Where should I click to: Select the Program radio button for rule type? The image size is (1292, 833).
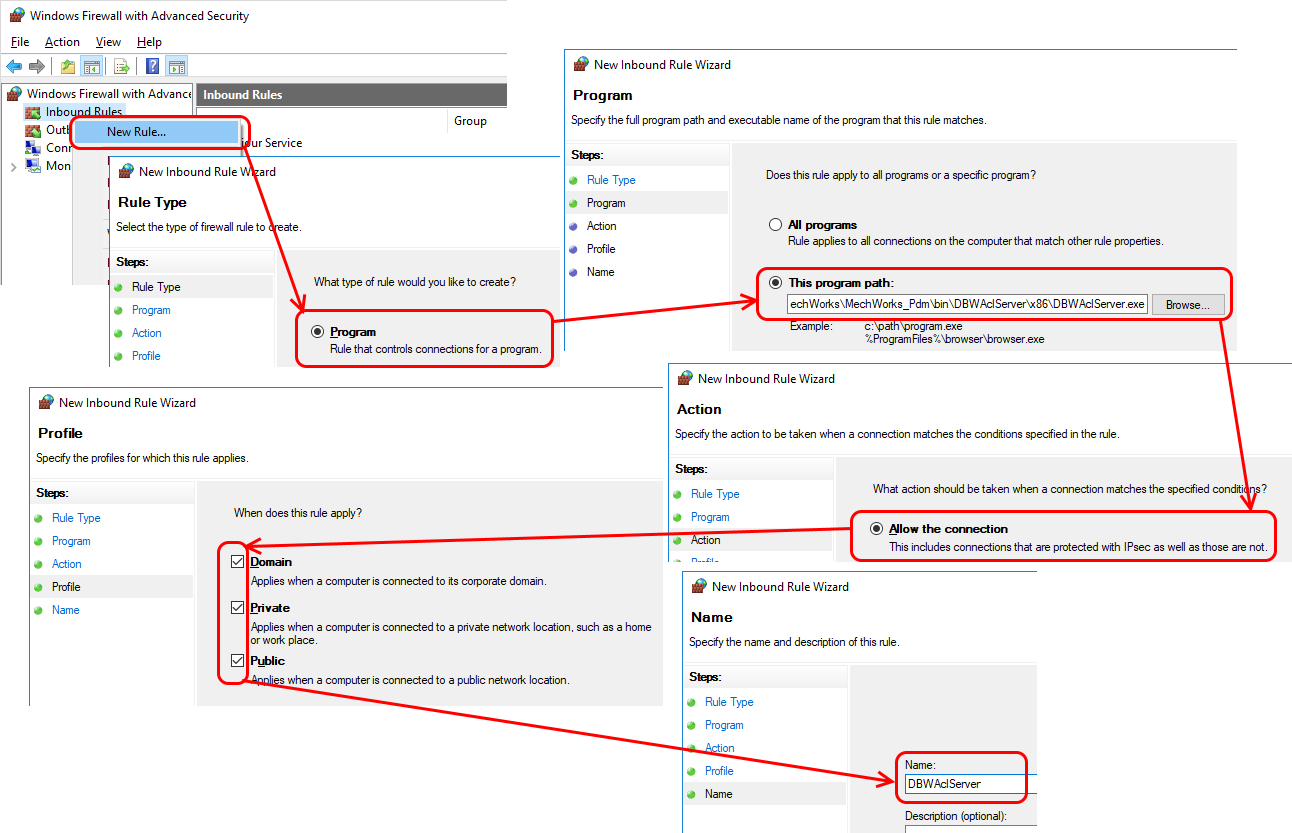(x=318, y=332)
